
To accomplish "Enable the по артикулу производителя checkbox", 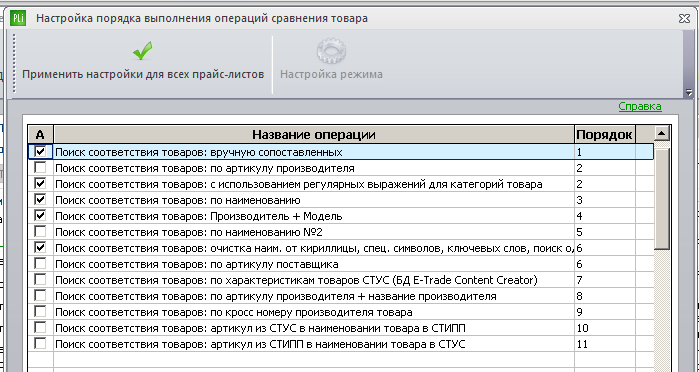I will [40, 168].
